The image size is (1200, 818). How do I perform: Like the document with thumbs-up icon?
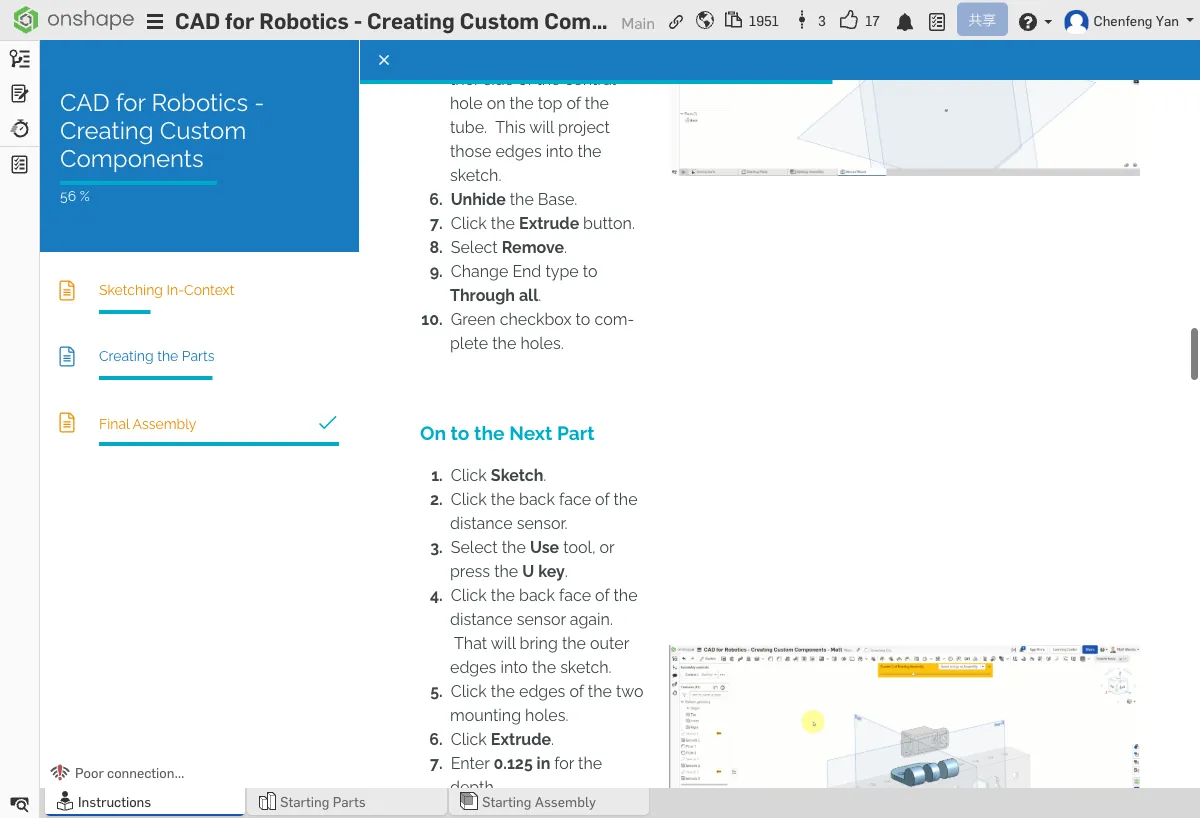tap(849, 21)
